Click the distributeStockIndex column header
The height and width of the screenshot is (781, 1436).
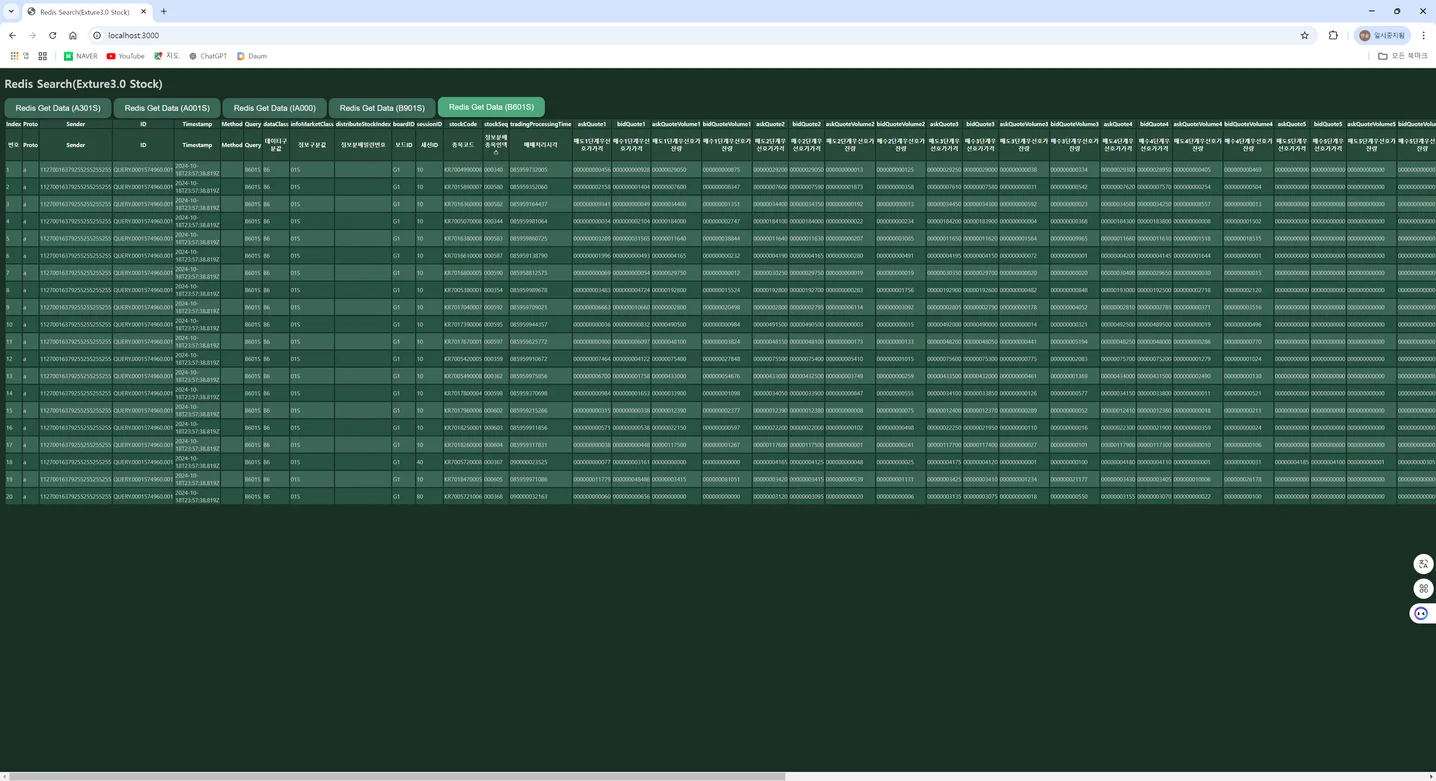point(363,124)
